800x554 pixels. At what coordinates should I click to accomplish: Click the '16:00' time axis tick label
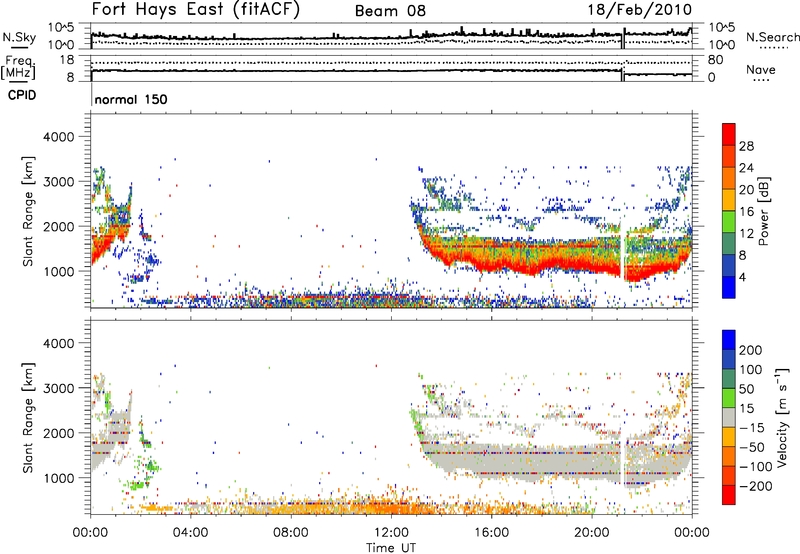(x=491, y=533)
